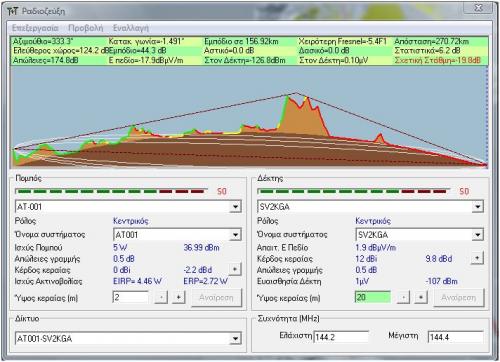Click the receiver gain 12 dBi value
Image resolution: width=500 pixels, height=362 pixels.
pos(366,259)
